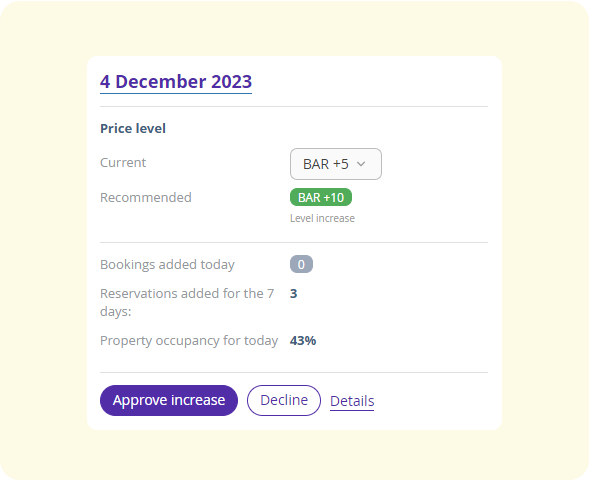
Task: Click the Current label
Action: (123, 163)
